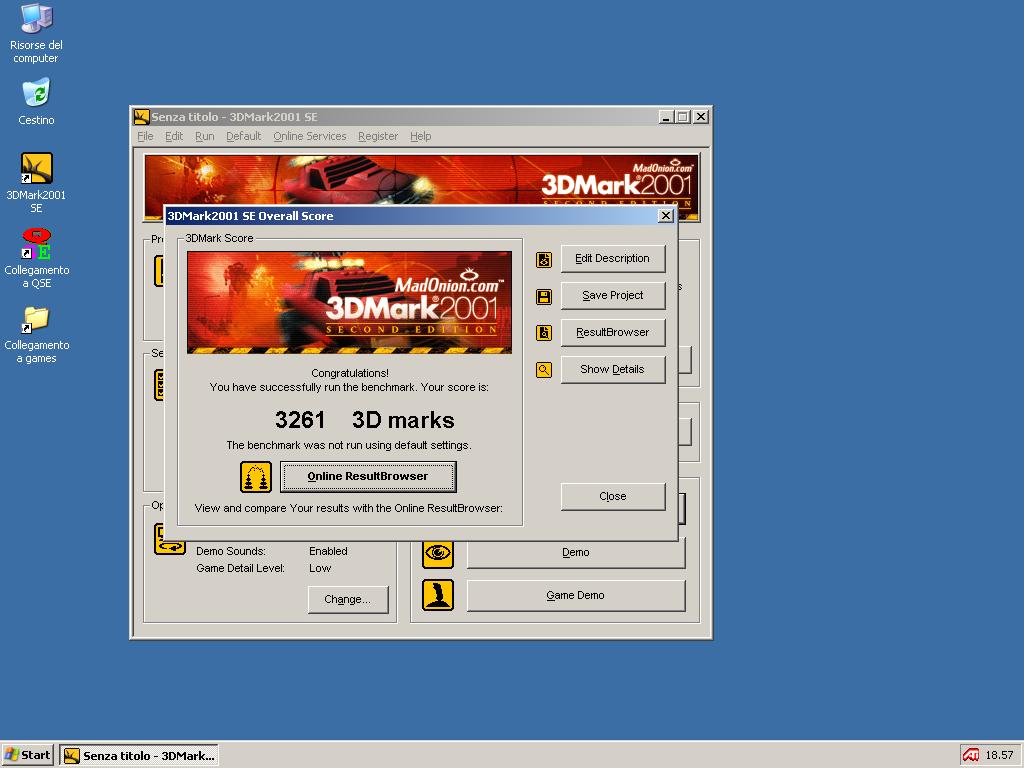Click the 3DMark2001 banner in the main window

[421, 180]
